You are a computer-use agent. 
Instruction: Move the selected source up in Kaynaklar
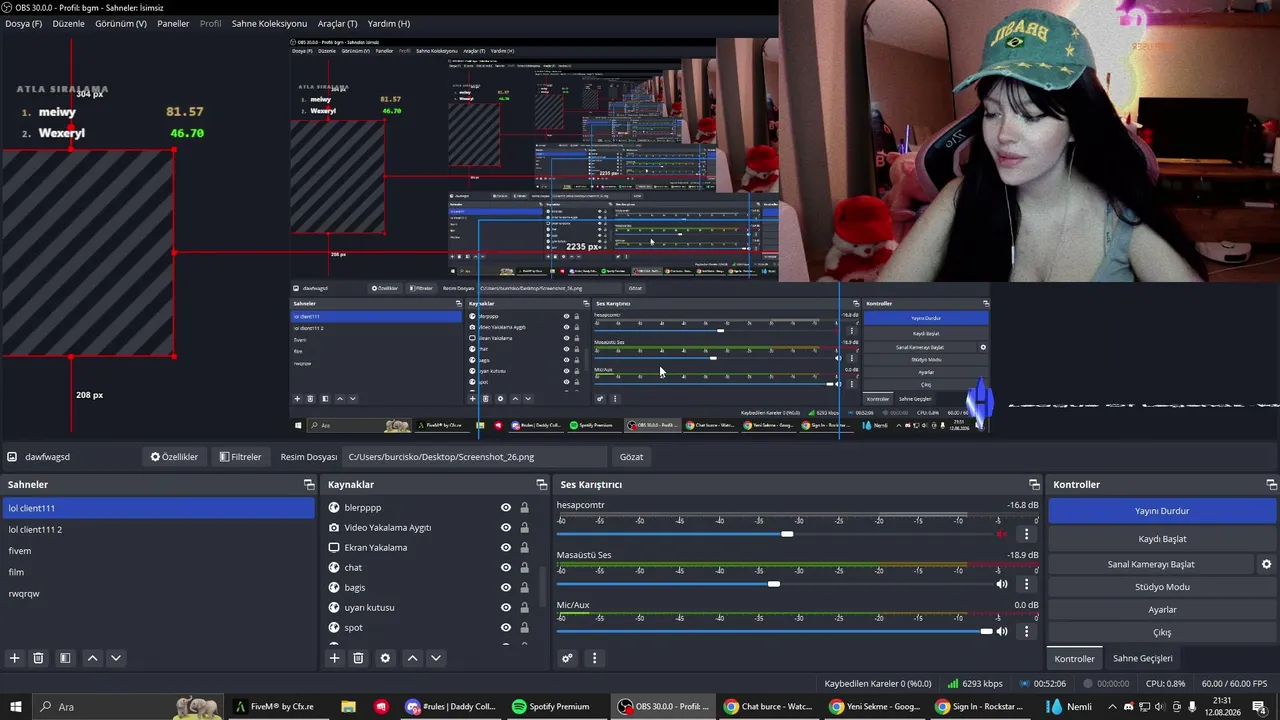(x=412, y=658)
